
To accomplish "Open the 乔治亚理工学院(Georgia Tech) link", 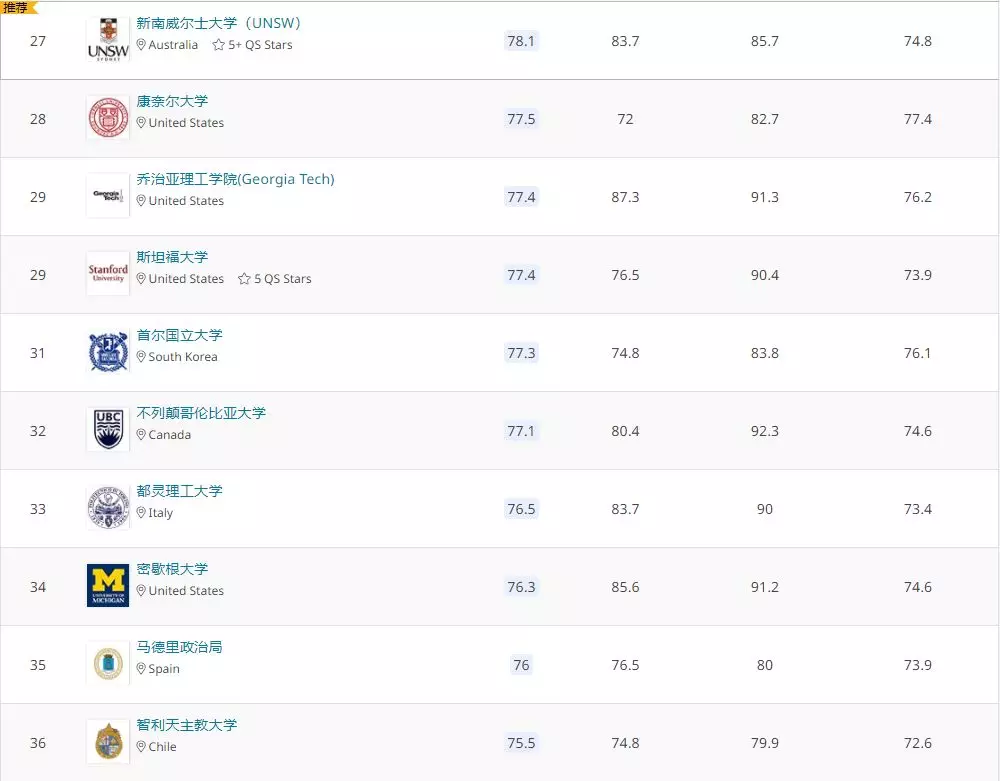I will pos(235,179).
